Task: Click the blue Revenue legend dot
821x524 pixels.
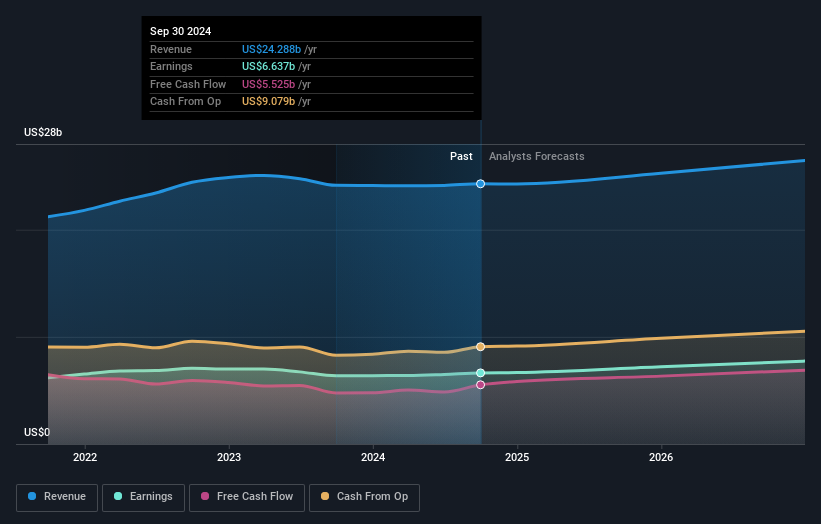Action: click(32, 496)
